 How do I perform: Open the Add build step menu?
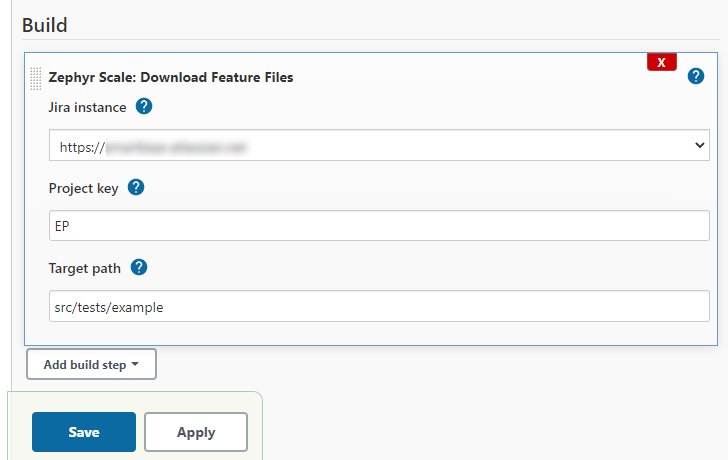click(91, 365)
